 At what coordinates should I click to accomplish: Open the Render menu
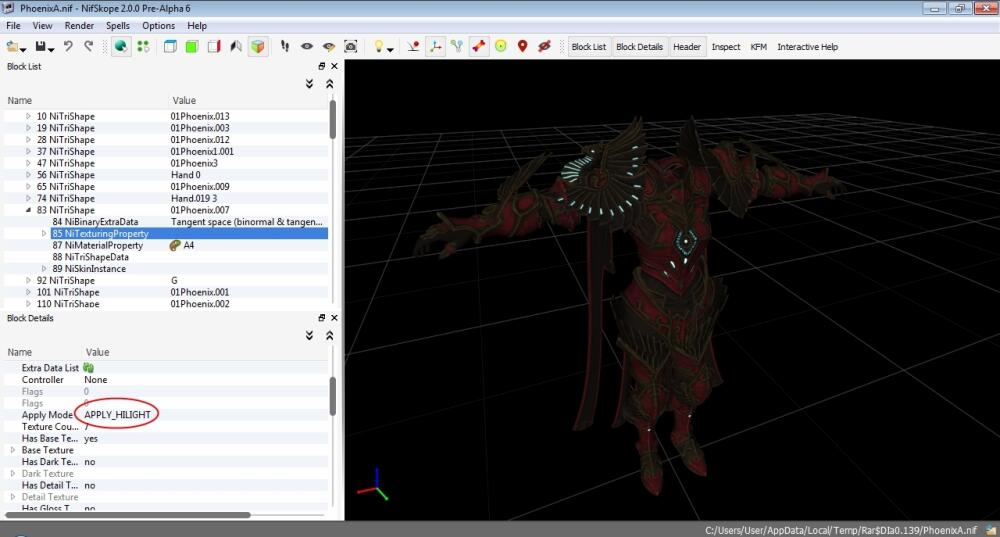click(79, 26)
